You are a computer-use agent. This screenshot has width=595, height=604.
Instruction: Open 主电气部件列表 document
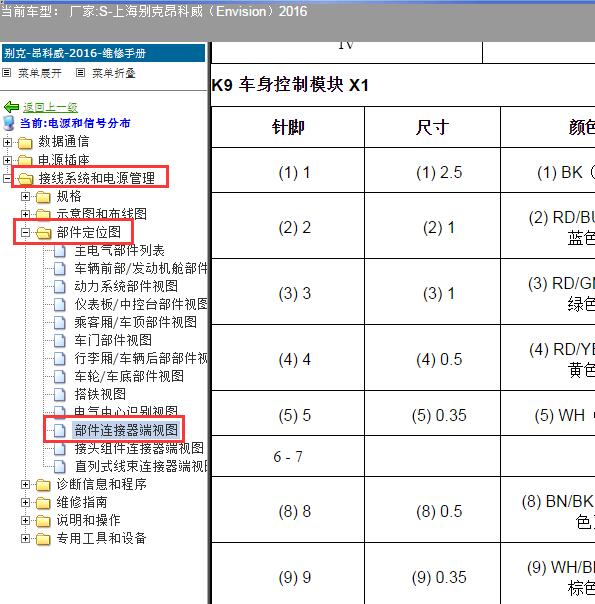(119, 251)
